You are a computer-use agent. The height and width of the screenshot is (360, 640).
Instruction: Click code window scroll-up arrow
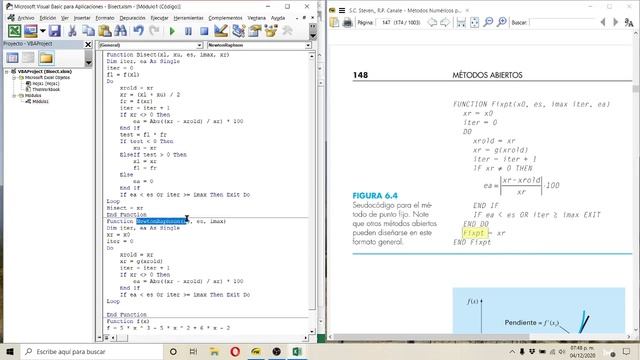(312, 56)
